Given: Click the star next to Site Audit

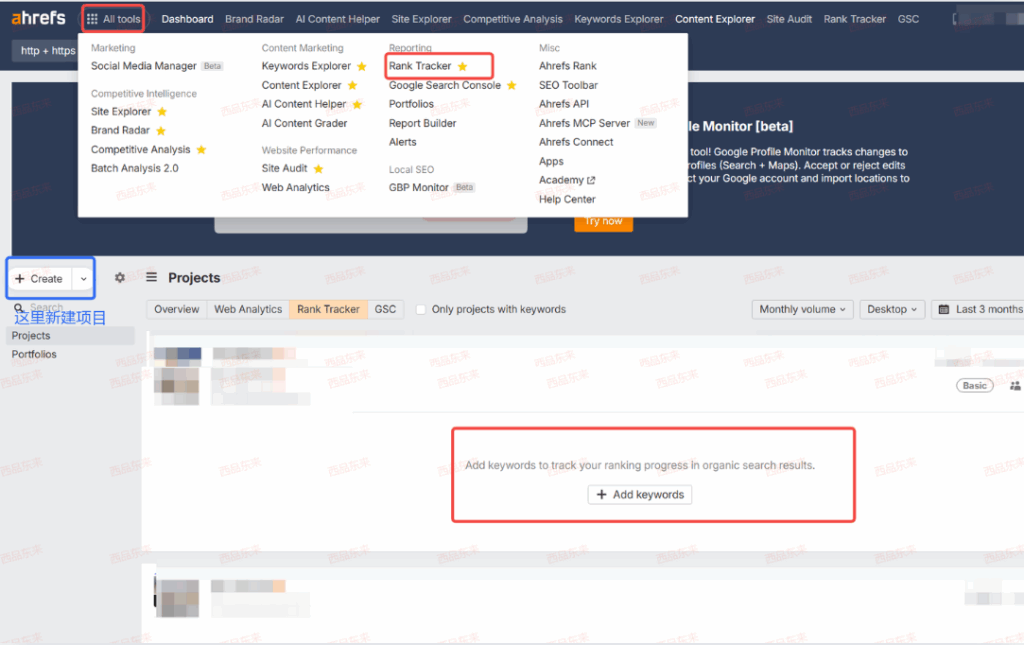Looking at the screenshot, I should tap(319, 169).
